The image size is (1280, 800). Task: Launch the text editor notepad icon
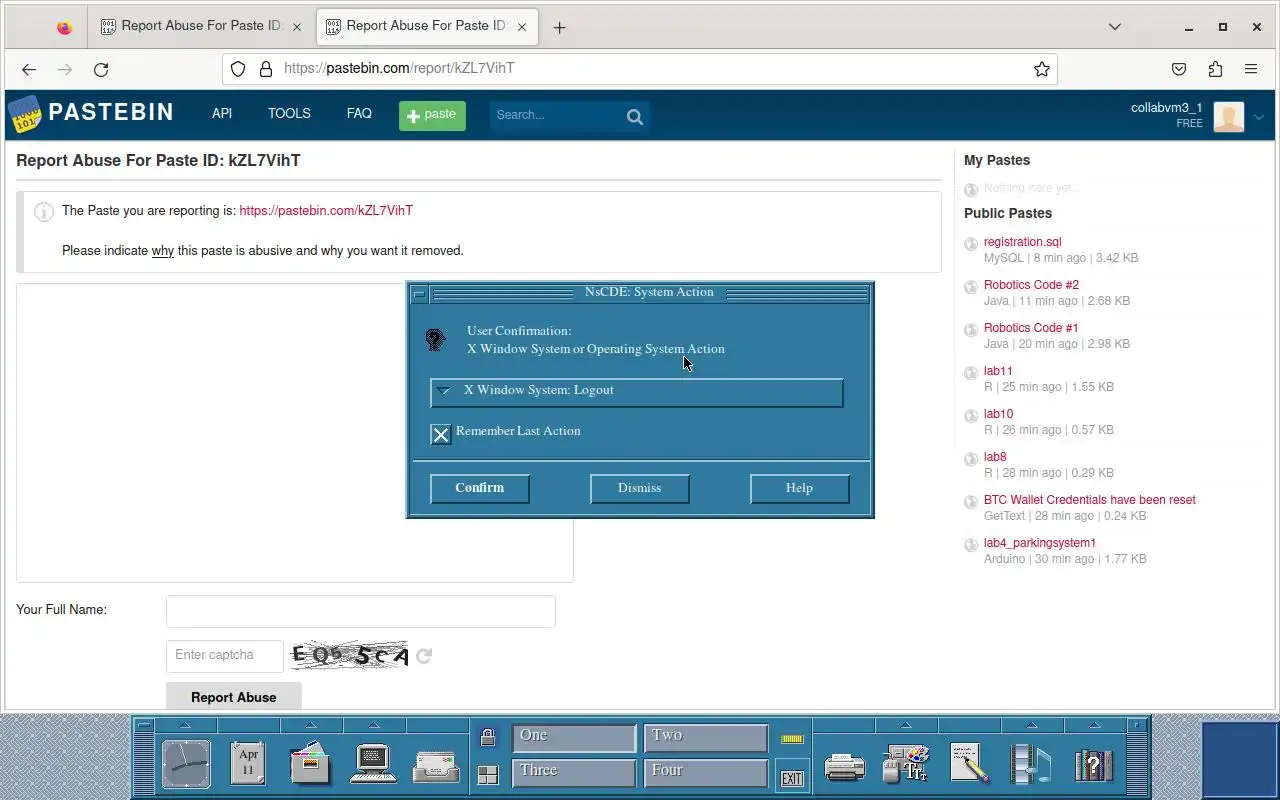coord(969,764)
